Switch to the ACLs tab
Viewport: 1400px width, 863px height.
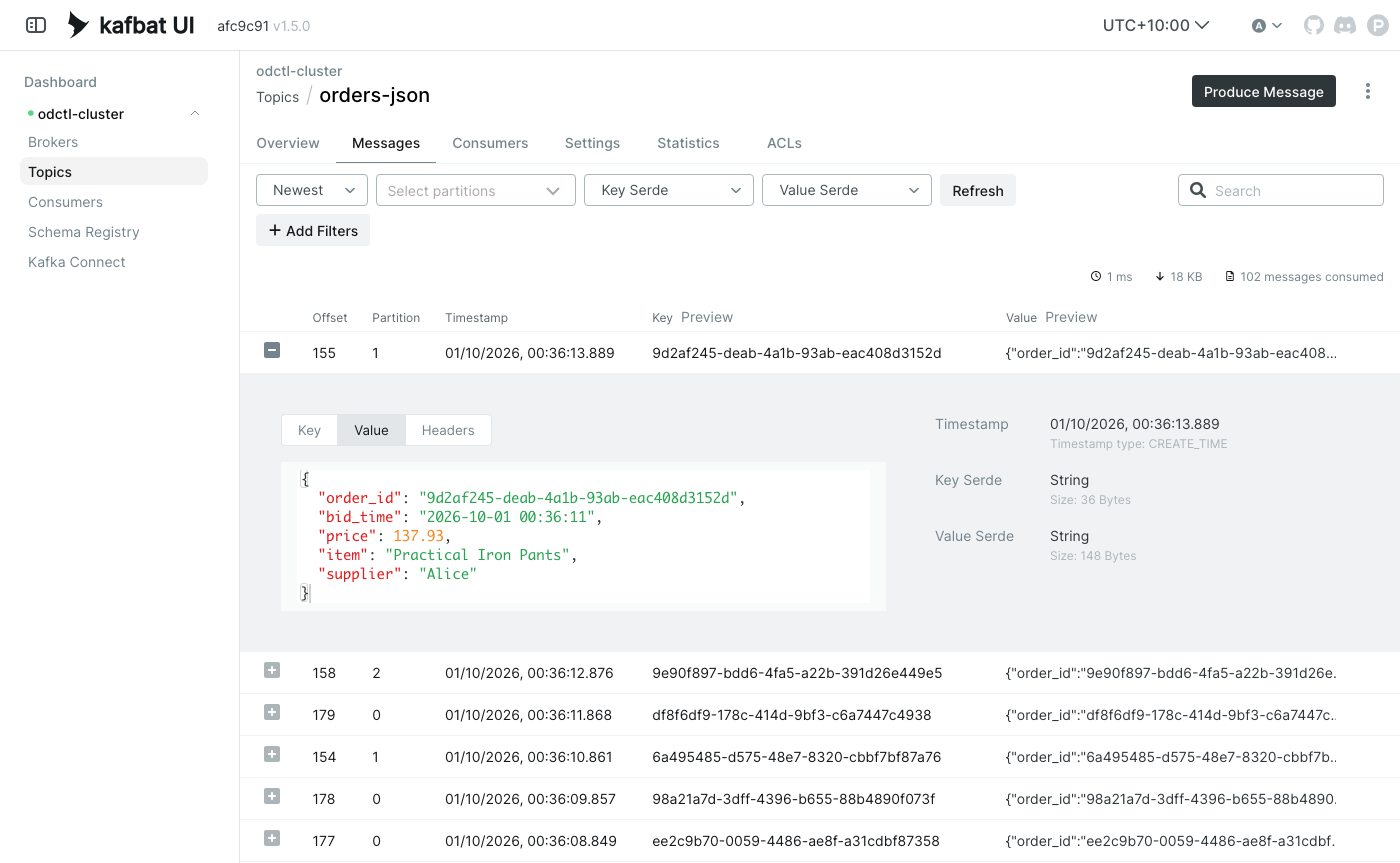784,143
